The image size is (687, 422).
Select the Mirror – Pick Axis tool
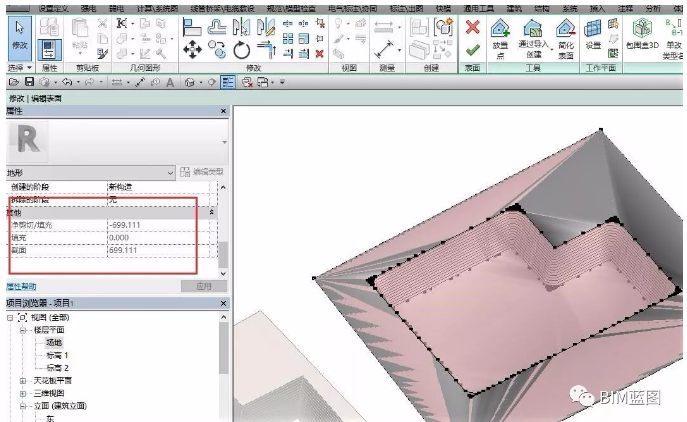(x=241, y=27)
